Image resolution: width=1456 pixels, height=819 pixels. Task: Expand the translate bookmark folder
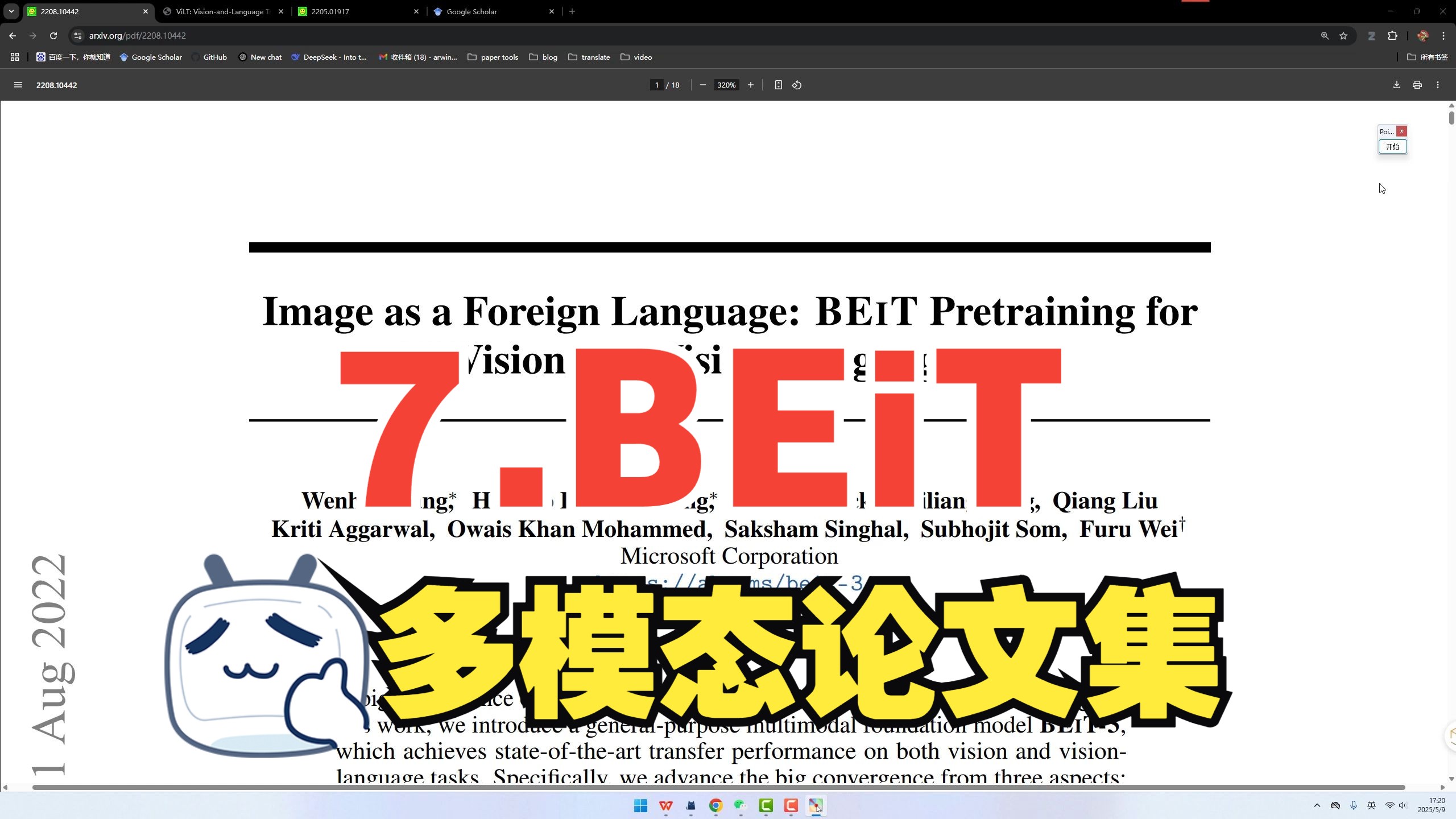coord(589,57)
